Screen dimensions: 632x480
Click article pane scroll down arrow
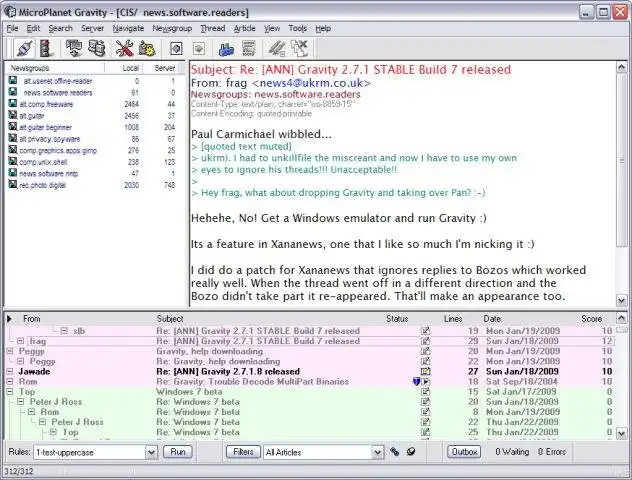pyautogui.click(x=621, y=300)
